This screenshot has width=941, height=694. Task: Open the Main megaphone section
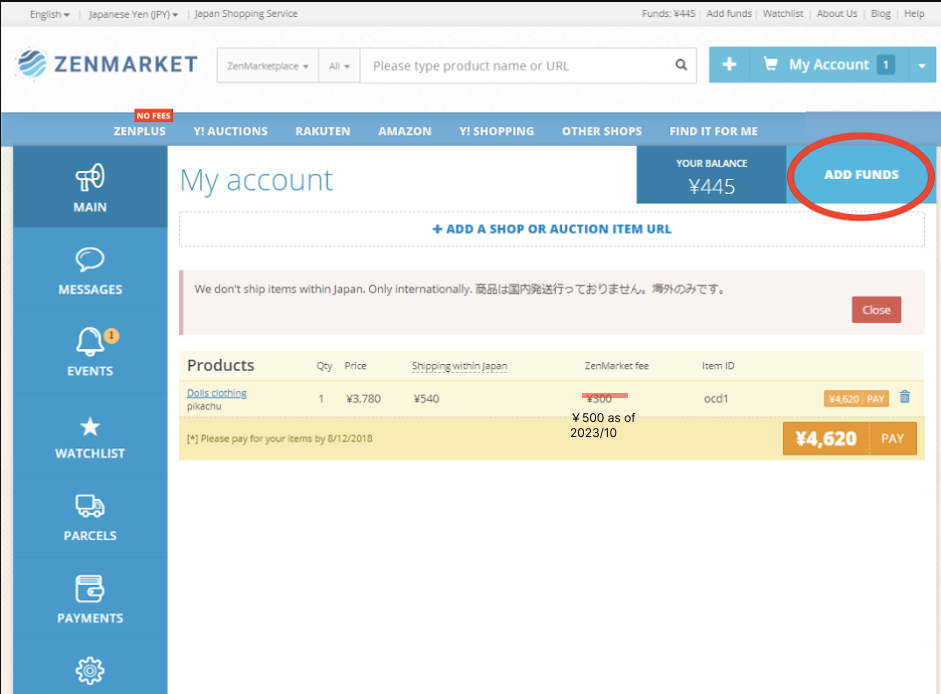click(90, 187)
